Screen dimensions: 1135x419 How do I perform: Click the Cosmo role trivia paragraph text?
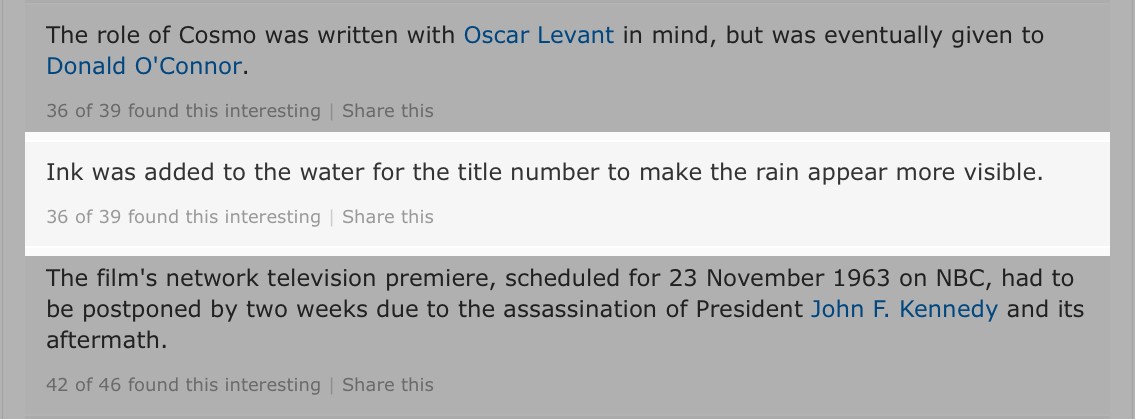tap(544, 50)
